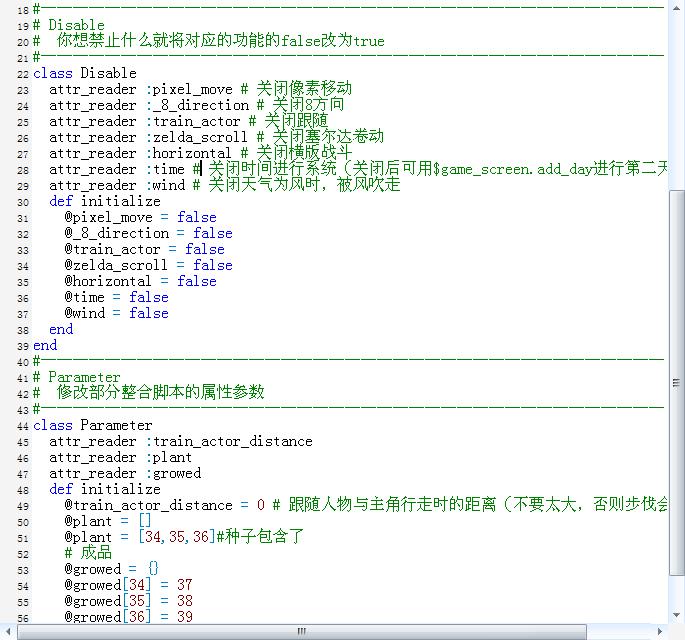
Task: Click 'false' after @wind on line 37
Action: (149, 313)
